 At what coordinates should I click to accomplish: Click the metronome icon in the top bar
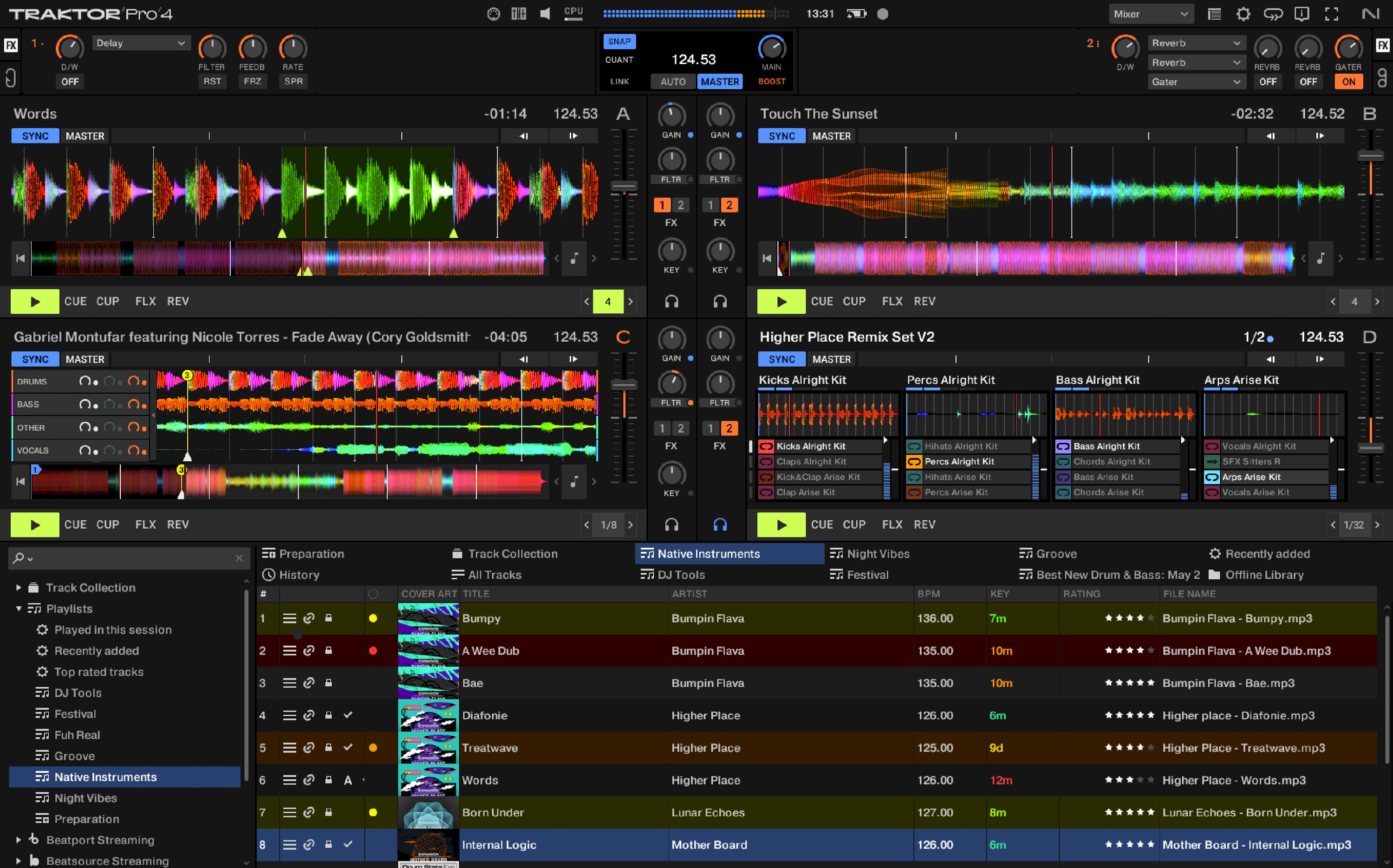point(494,13)
